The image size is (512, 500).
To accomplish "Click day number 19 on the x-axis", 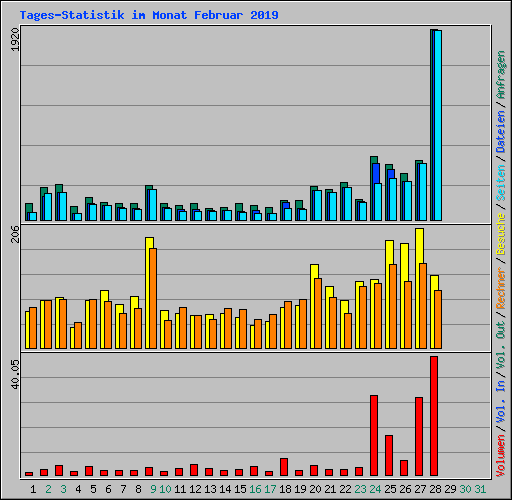I will tap(300, 489).
